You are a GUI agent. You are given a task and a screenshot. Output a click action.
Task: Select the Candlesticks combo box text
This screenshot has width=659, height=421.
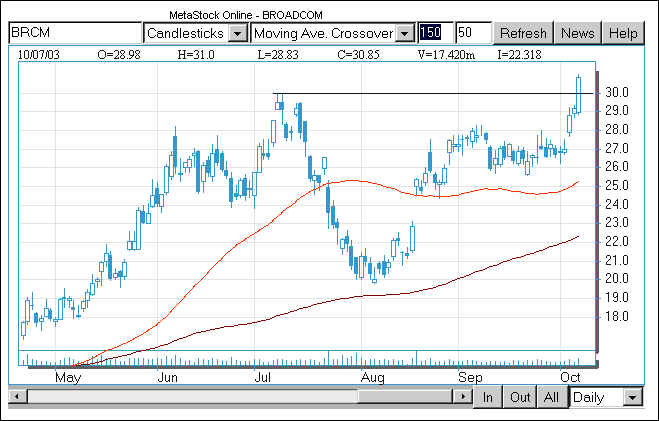pos(185,33)
